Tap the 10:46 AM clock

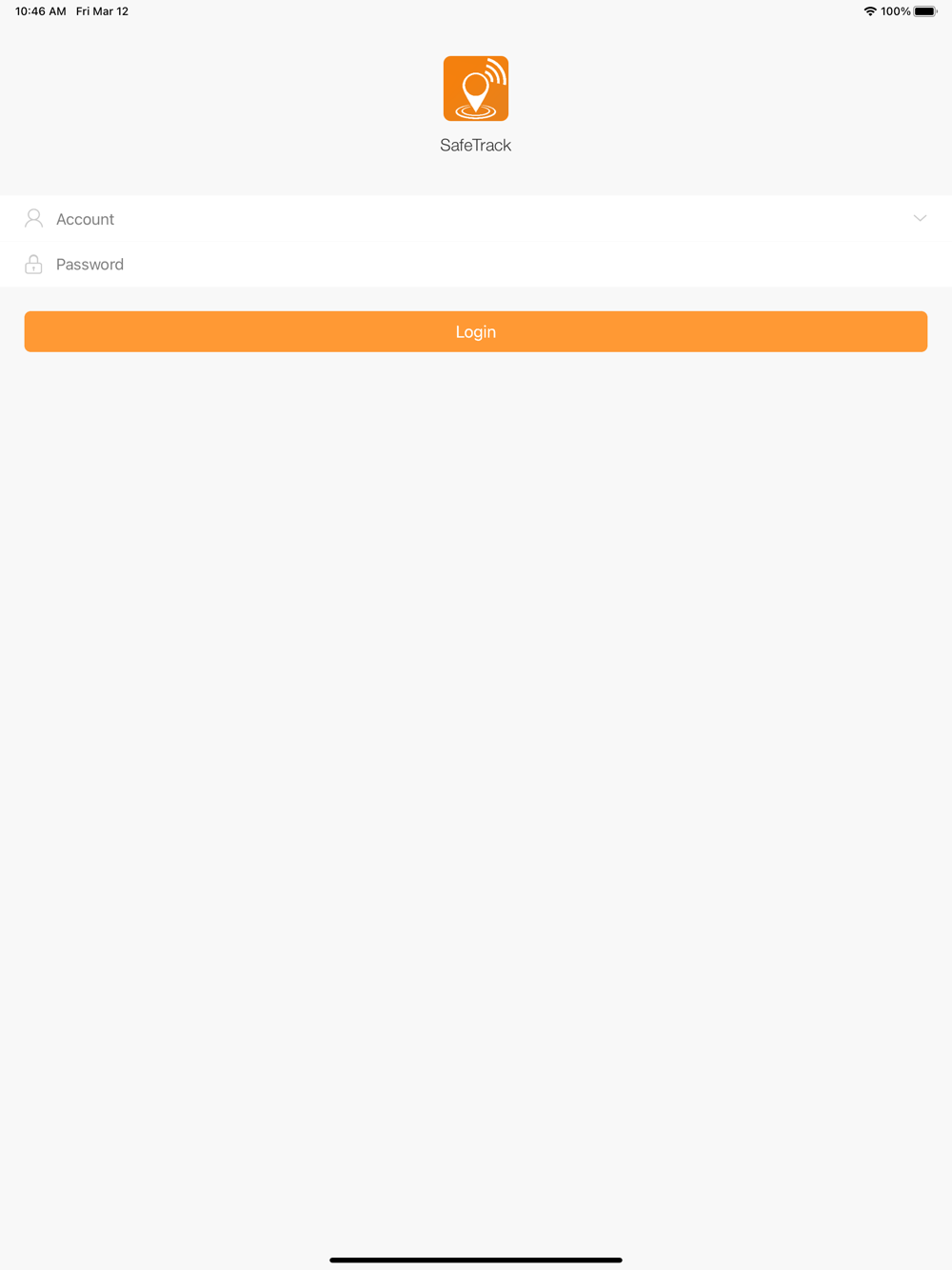pyautogui.click(x=41, y=11)
